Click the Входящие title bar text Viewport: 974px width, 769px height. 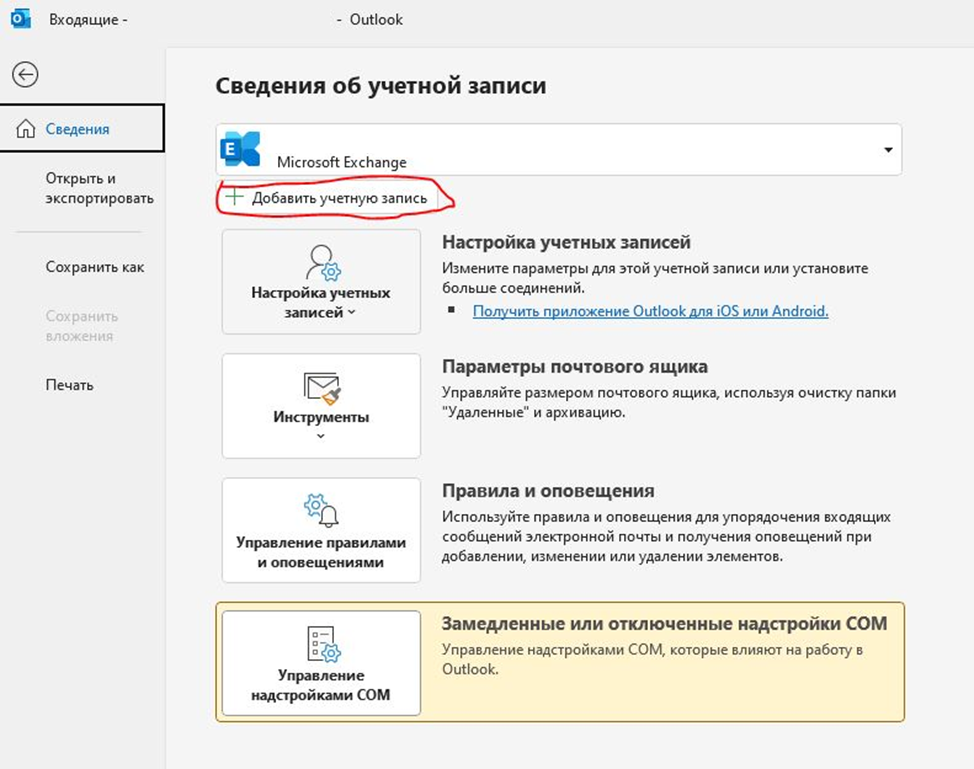pos(88,20)
